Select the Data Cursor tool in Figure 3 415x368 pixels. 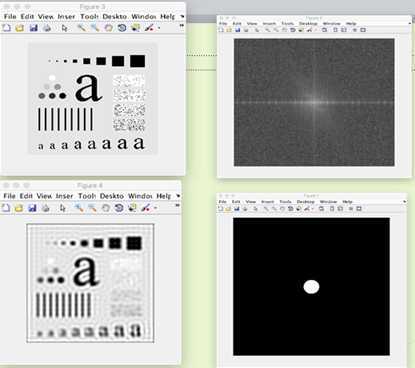pyautogui.click(x=135, y=28)
